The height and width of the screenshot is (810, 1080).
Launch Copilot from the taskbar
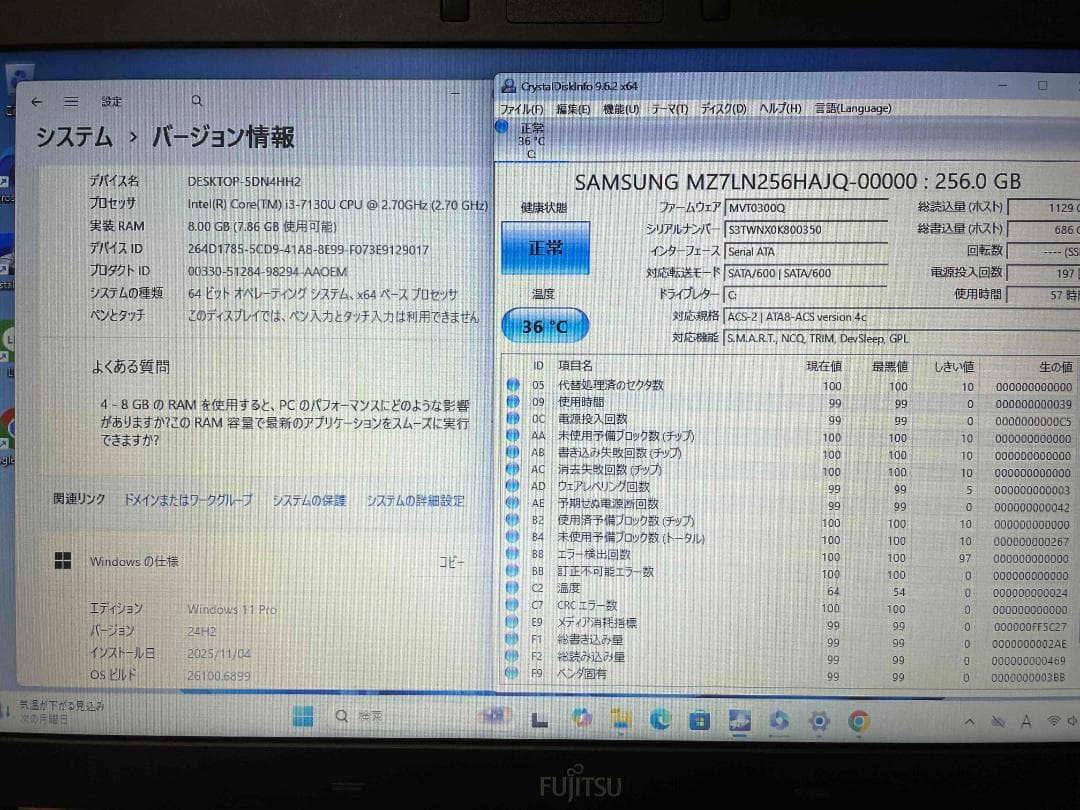tap(582, 718)
